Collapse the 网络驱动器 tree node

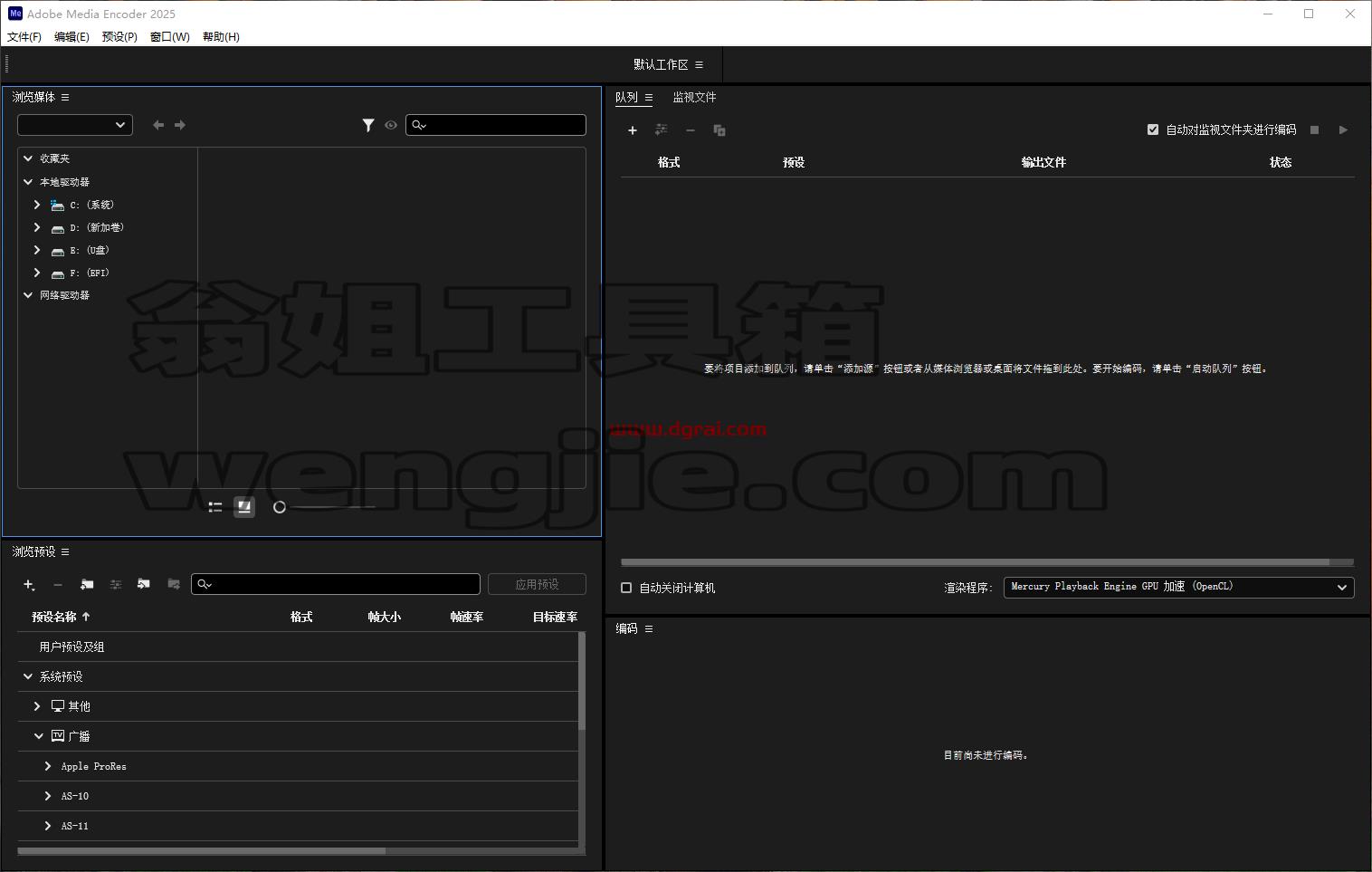28,295
